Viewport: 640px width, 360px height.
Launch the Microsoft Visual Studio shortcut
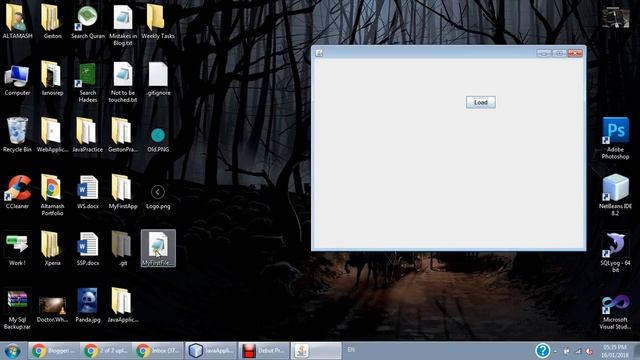tap(616, 312)
